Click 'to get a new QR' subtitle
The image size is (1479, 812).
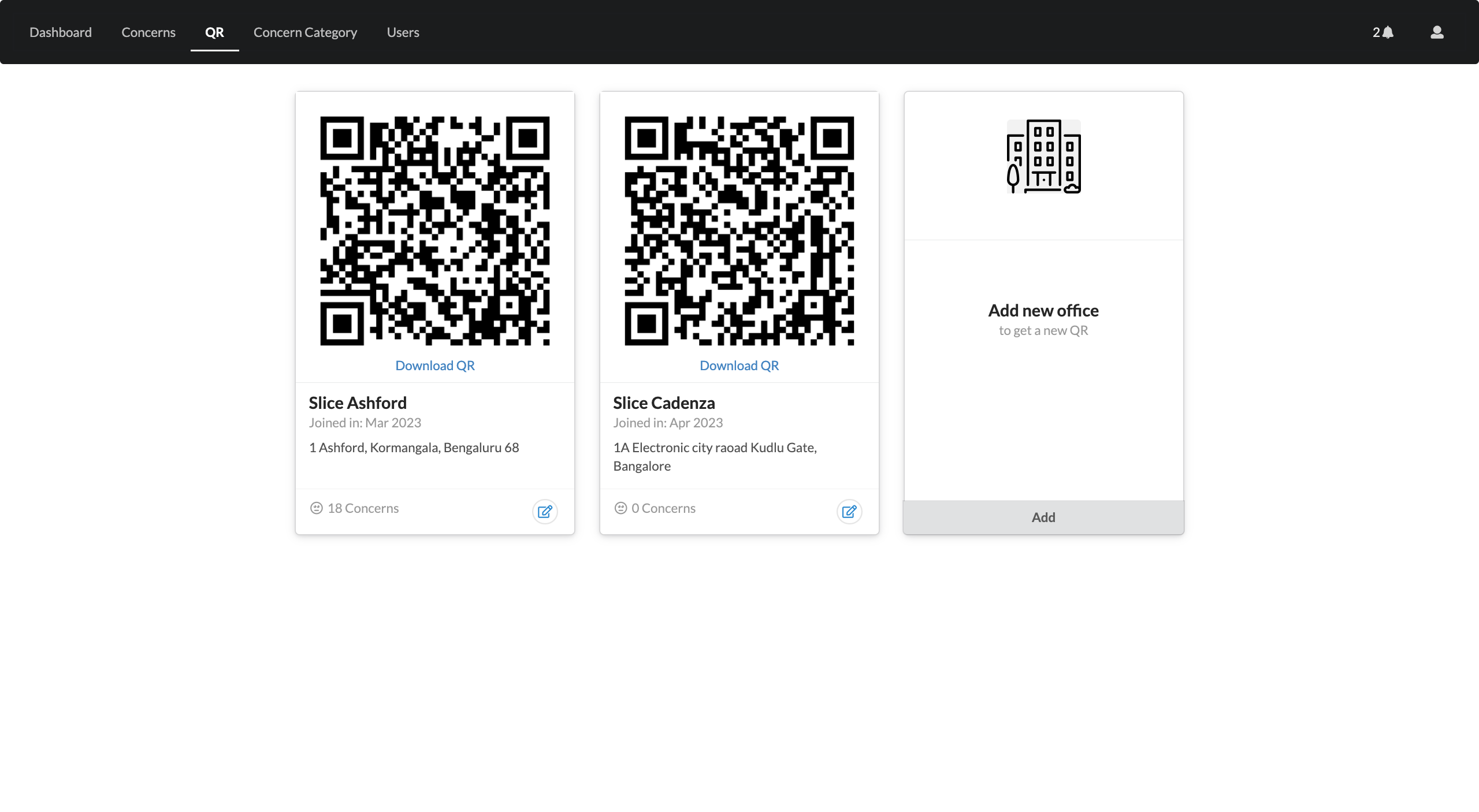(1043, 330)
